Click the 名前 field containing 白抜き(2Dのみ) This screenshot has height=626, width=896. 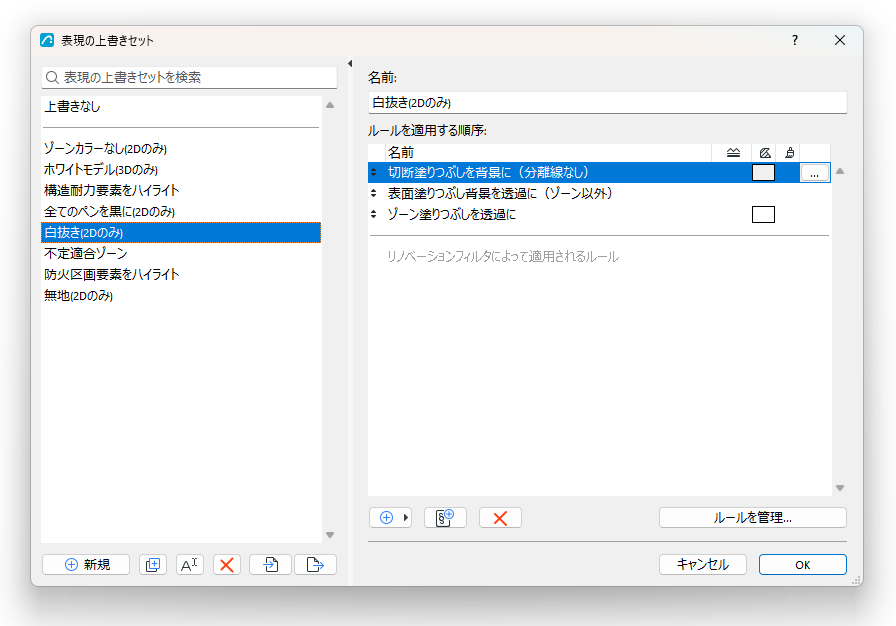tap(607, 103)
